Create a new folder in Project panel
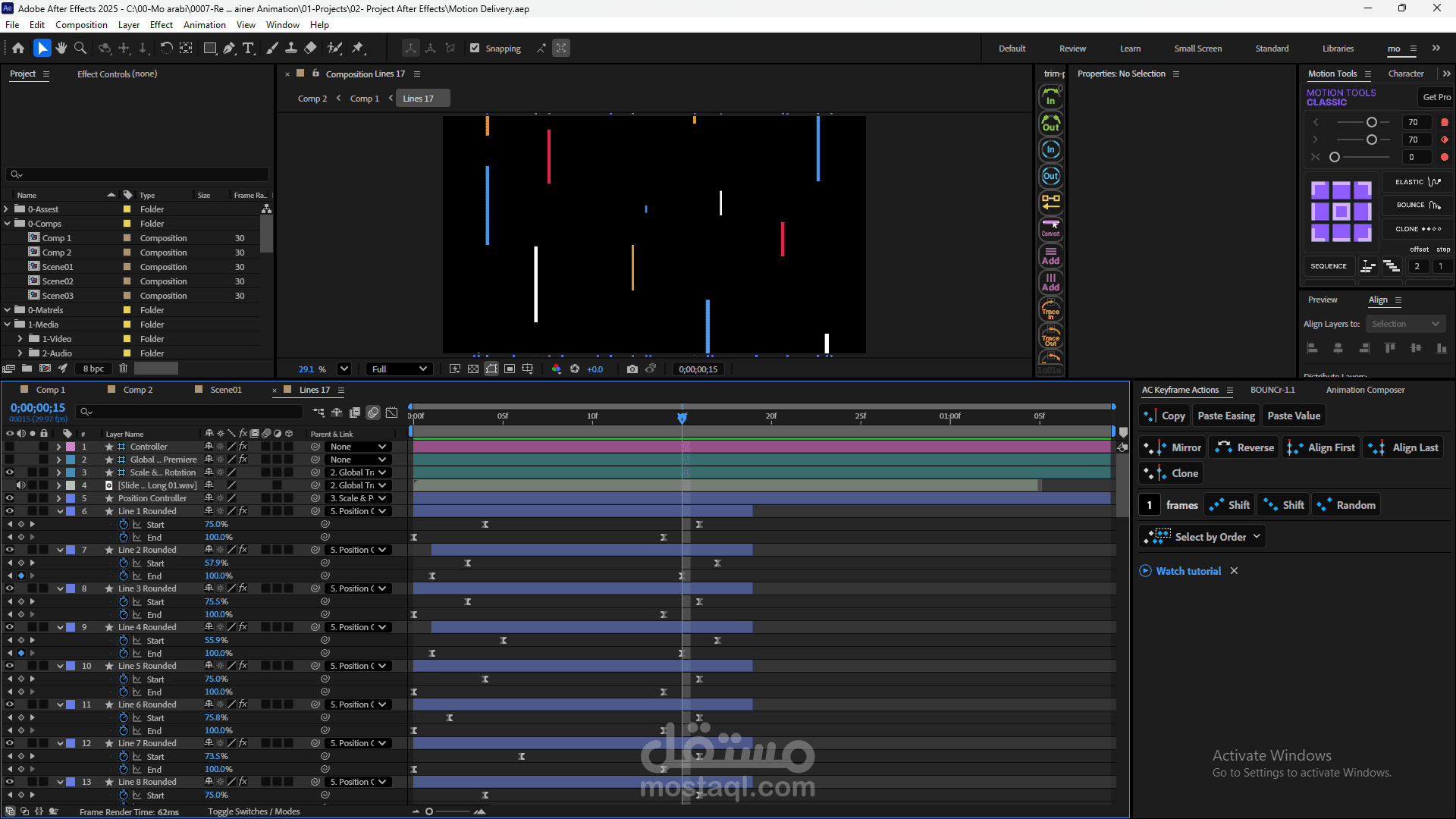This screenshot has width=1456, height=819. pos(27,369)
